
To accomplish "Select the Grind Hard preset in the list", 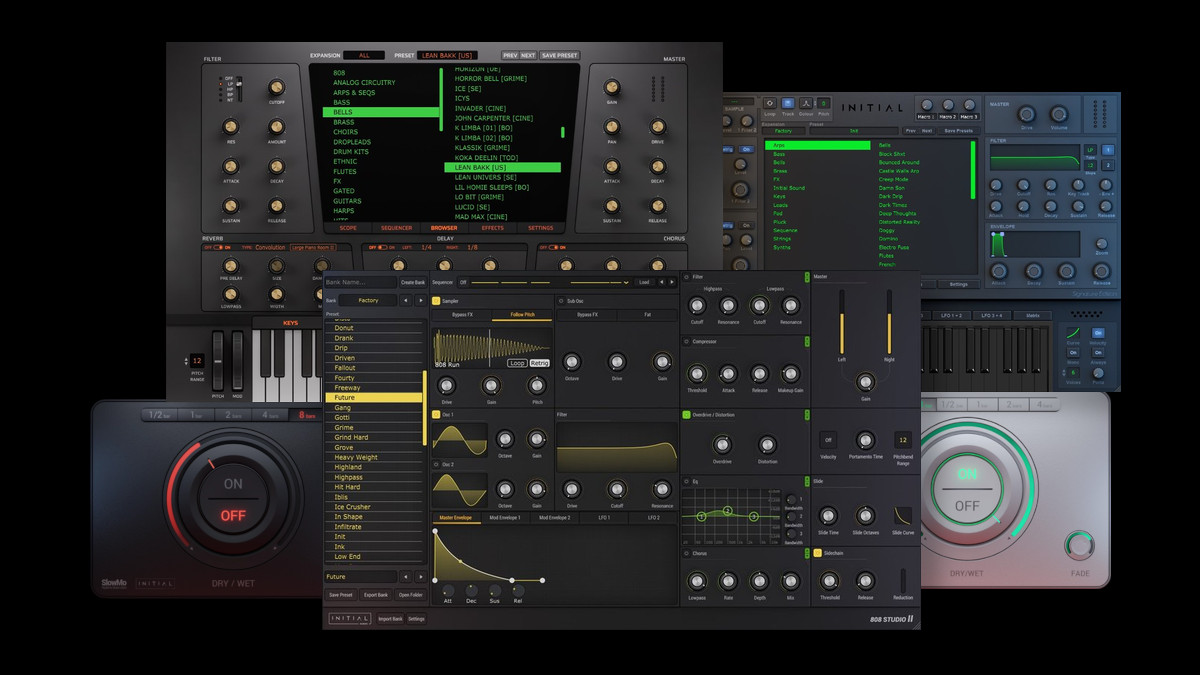I will point(351,437).
